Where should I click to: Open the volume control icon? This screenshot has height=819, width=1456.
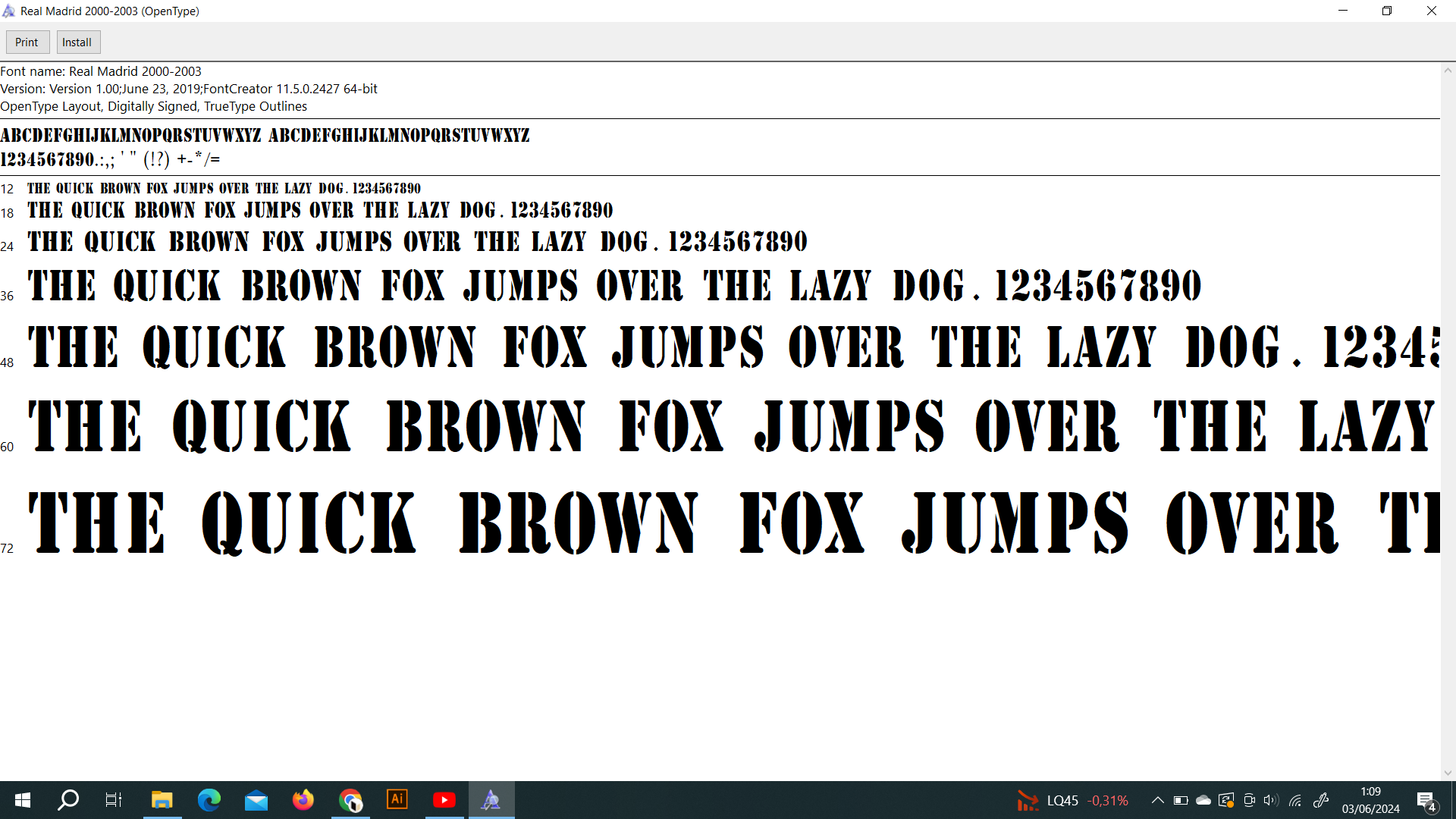point(1271,800)
